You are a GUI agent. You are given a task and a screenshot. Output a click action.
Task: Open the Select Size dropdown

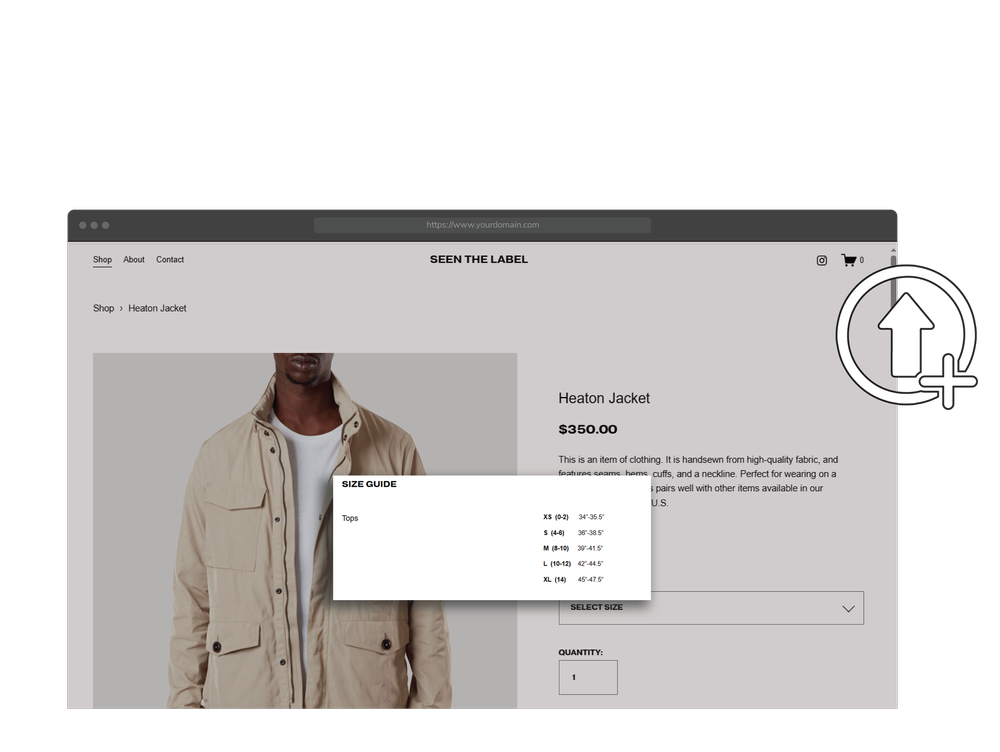pyautogui.click(x=711, y=608)
